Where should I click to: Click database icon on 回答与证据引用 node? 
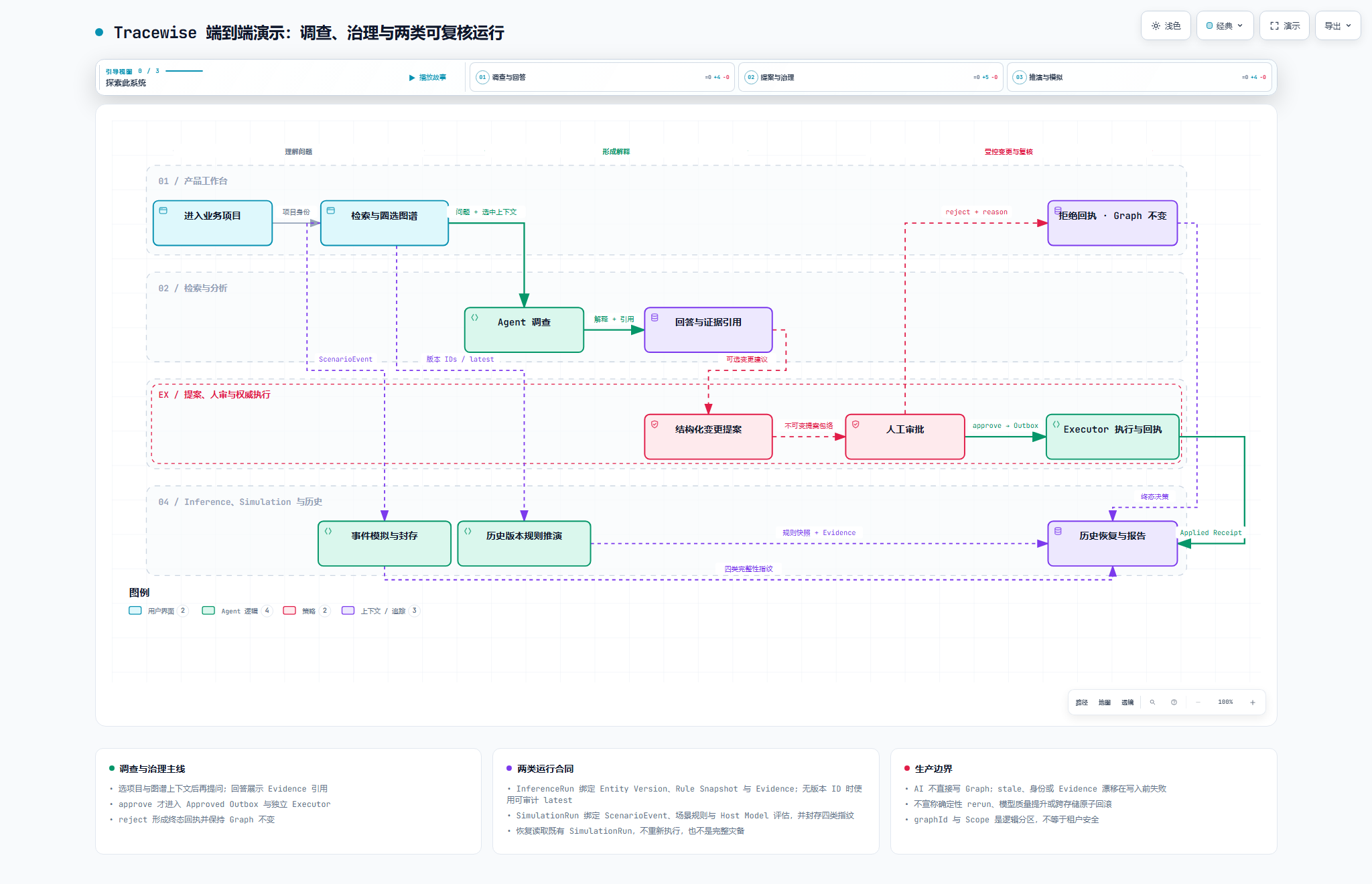(655, 317)
